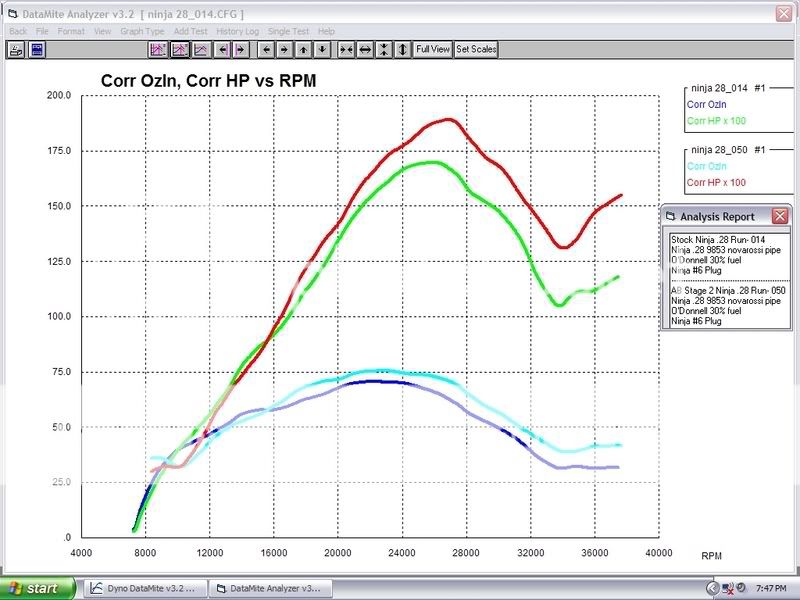The height and width of the screenshot is (600, 800).
Task: Shrink graph vertically with inward vertical arrows
Action: pyautogui.click(x=384, y=48)
